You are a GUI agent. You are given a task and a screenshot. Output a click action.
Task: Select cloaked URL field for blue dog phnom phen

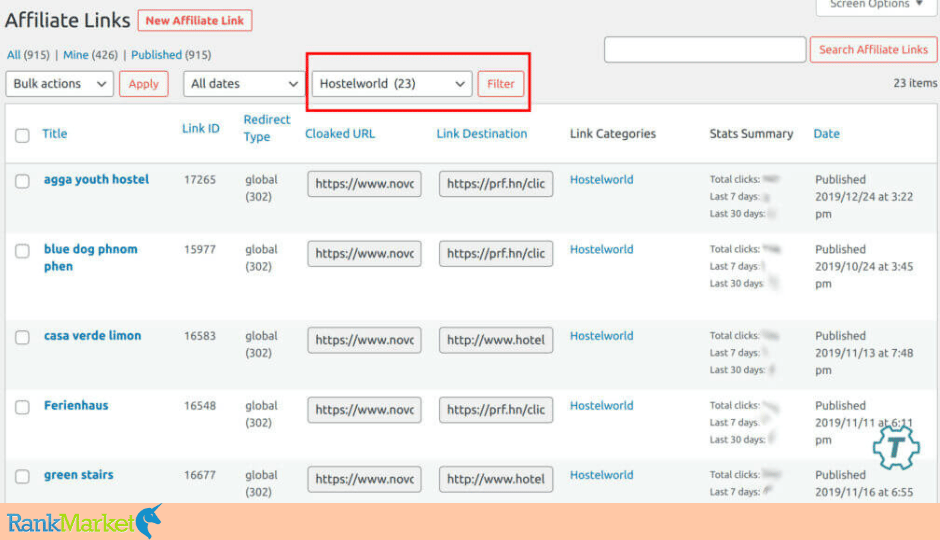point(364,253)
